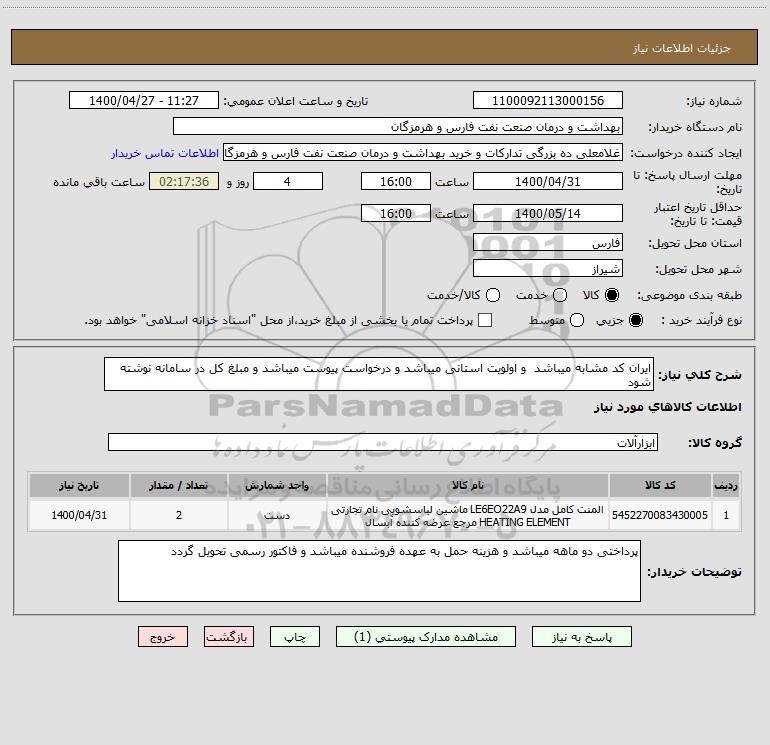The height and width of the screenshot is (745, 770).
Task: Click the quantity cell showing 2
Action: (x=179, y=515)
